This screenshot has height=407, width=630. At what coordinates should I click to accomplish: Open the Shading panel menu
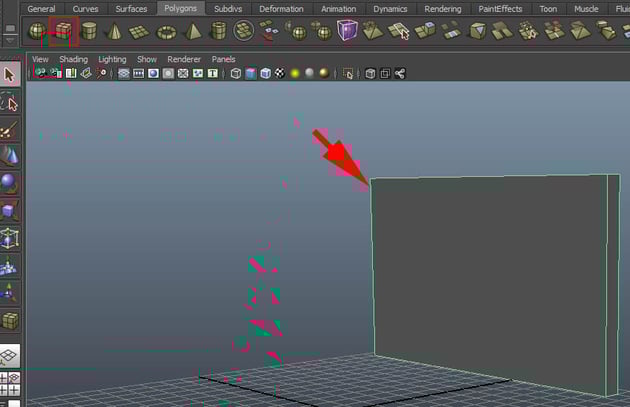[x=74, y=59]
